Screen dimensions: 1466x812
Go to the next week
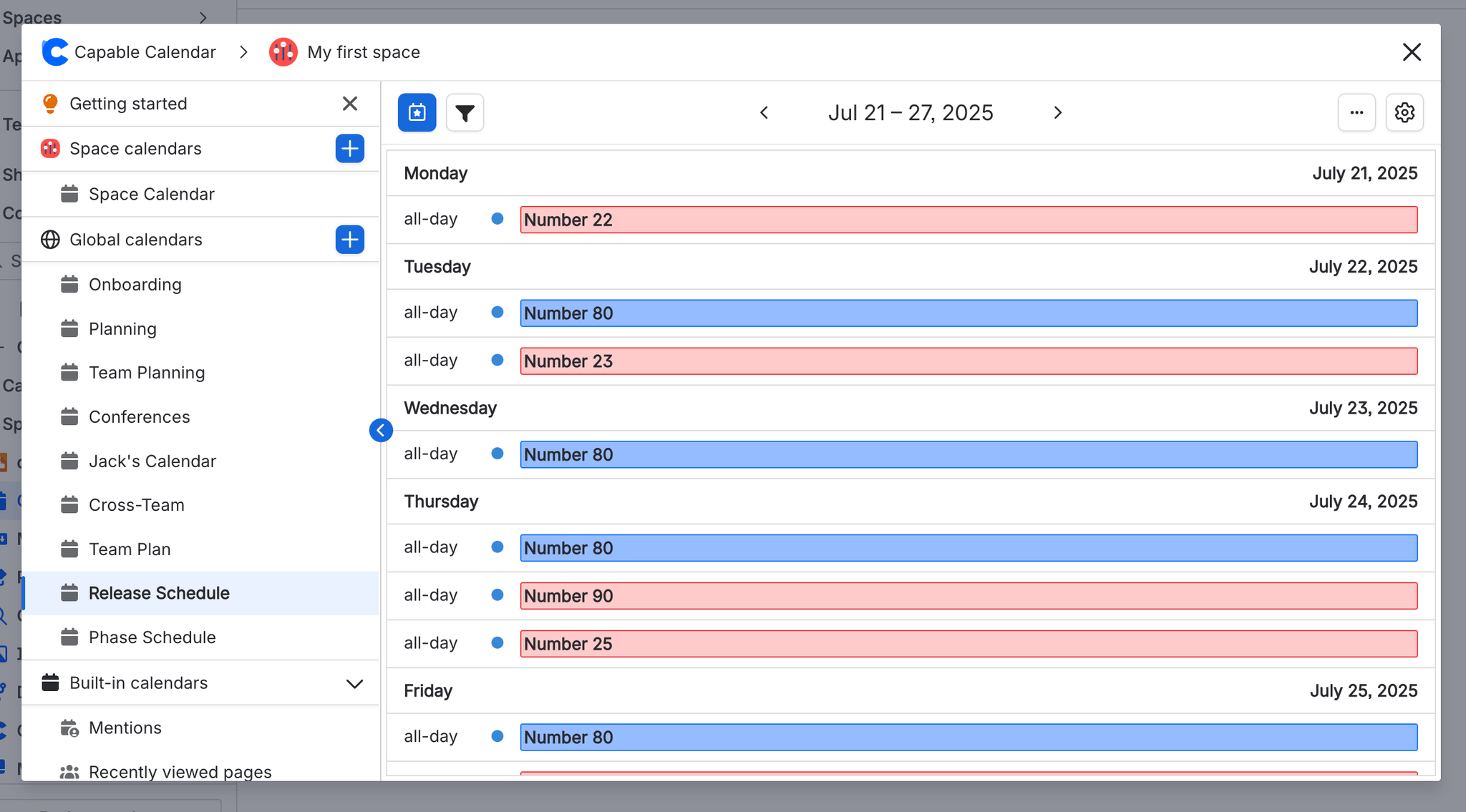[x=1057, y=113]
